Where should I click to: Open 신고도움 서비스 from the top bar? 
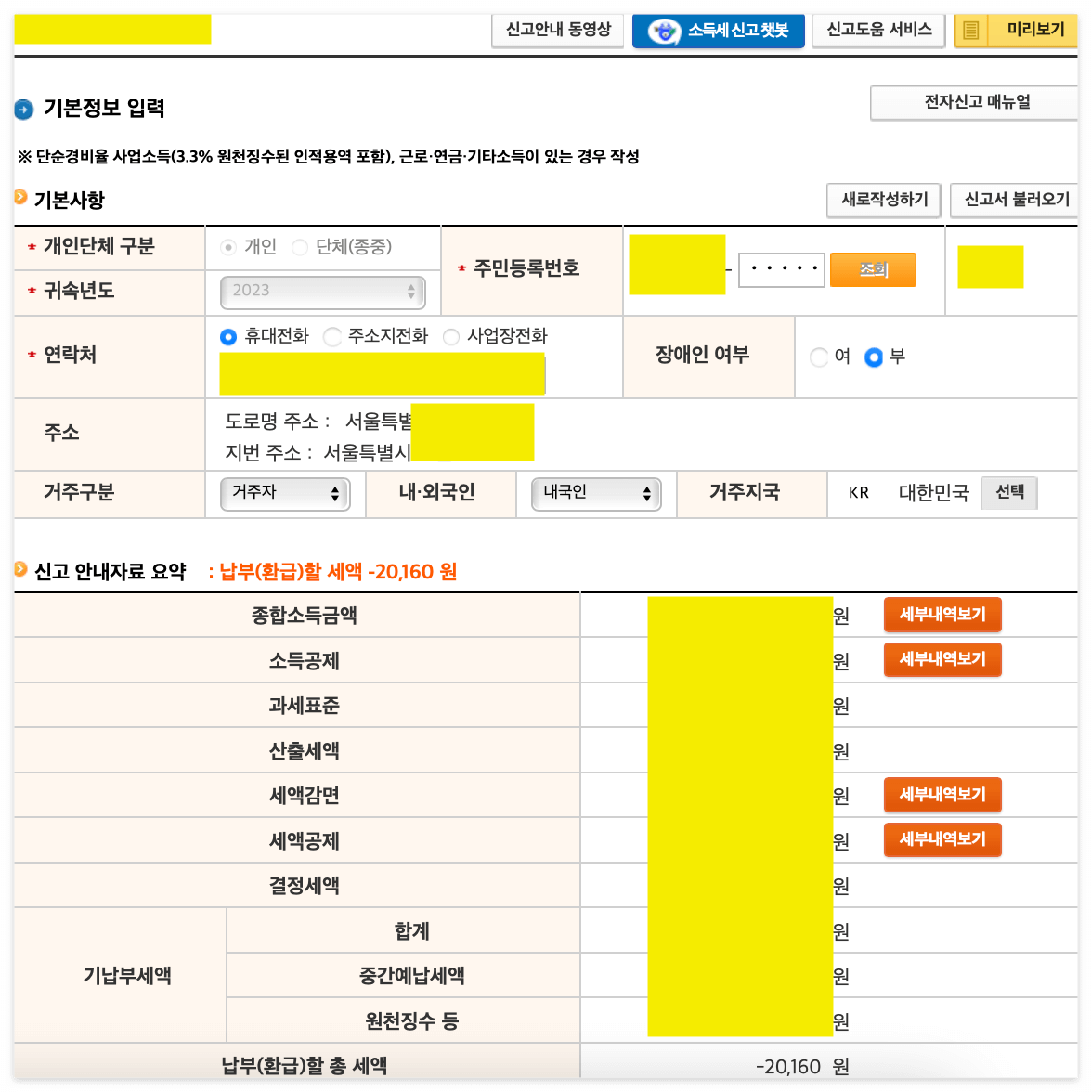877,31
